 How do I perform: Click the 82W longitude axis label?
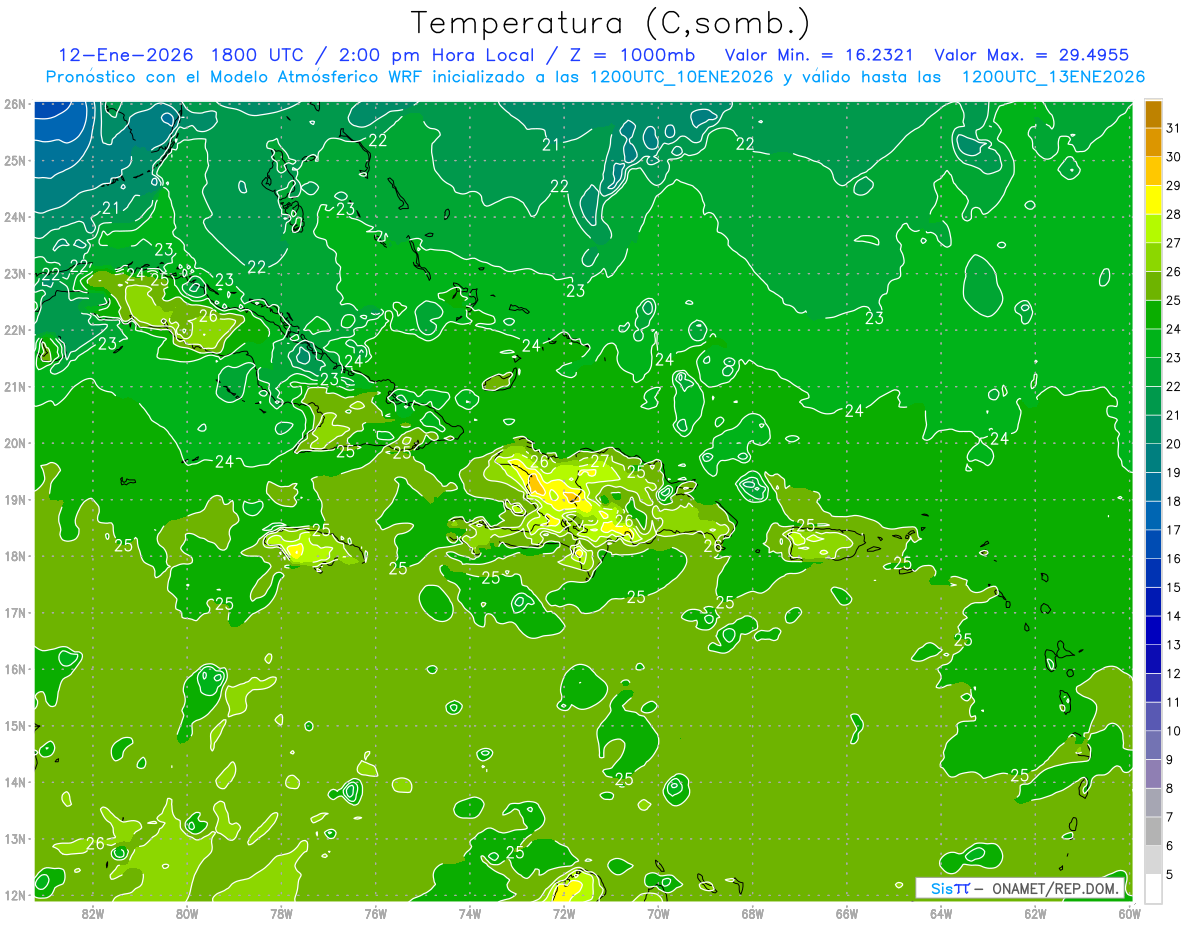click(93, 912)
